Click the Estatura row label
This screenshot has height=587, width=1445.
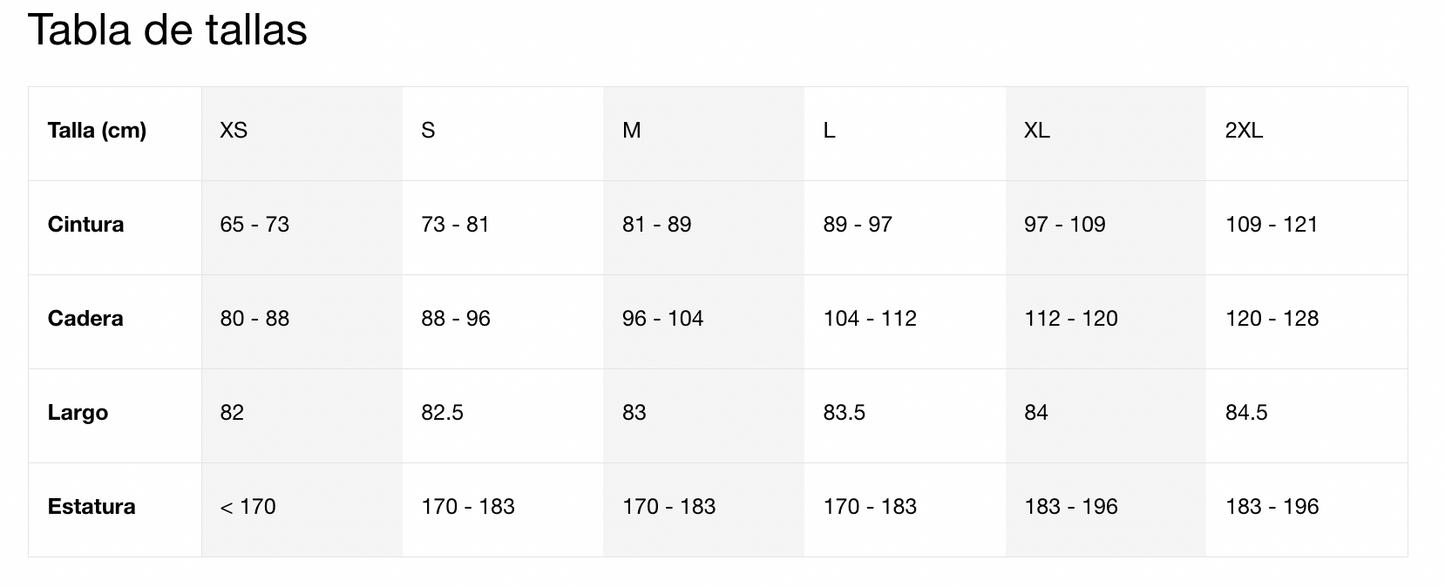[x=91, y=506]
